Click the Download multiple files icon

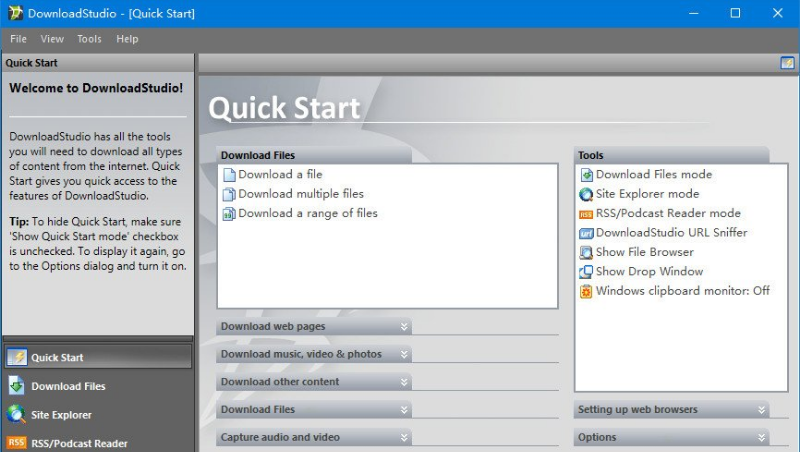tap(229, 194)
